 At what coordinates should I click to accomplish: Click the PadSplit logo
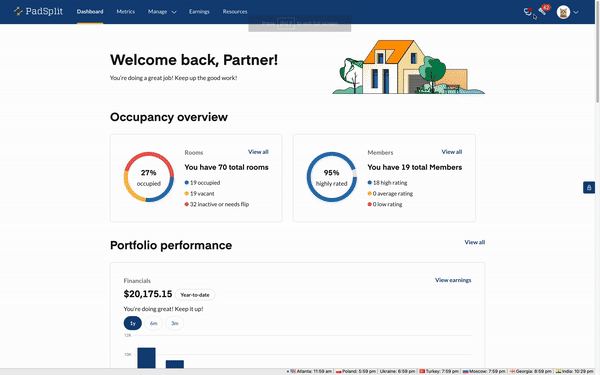coord(38,11)
